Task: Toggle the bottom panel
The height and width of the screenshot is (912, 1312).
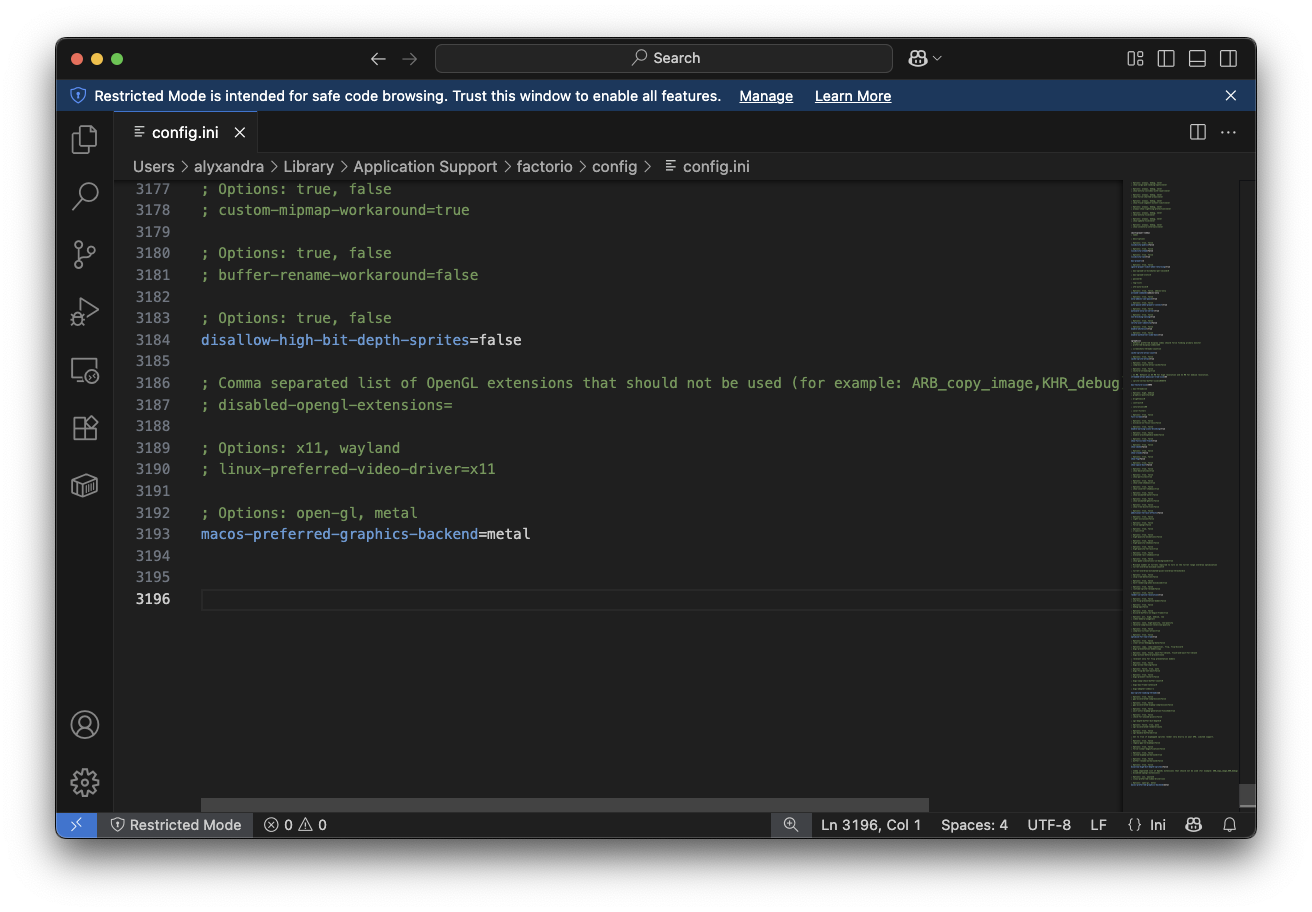Action: pos(1197,58)
